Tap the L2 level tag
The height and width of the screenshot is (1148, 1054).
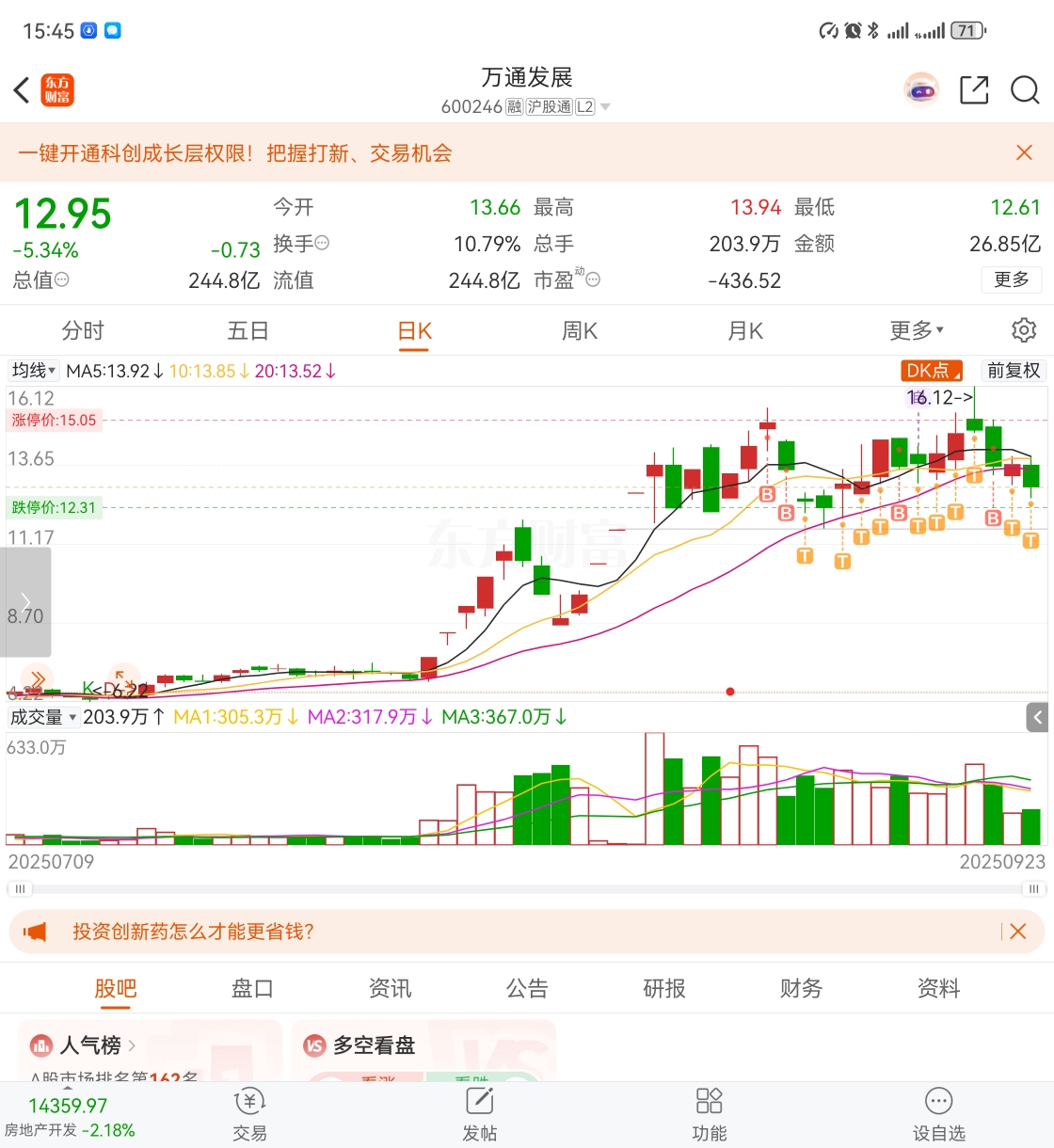pos(584,107)
